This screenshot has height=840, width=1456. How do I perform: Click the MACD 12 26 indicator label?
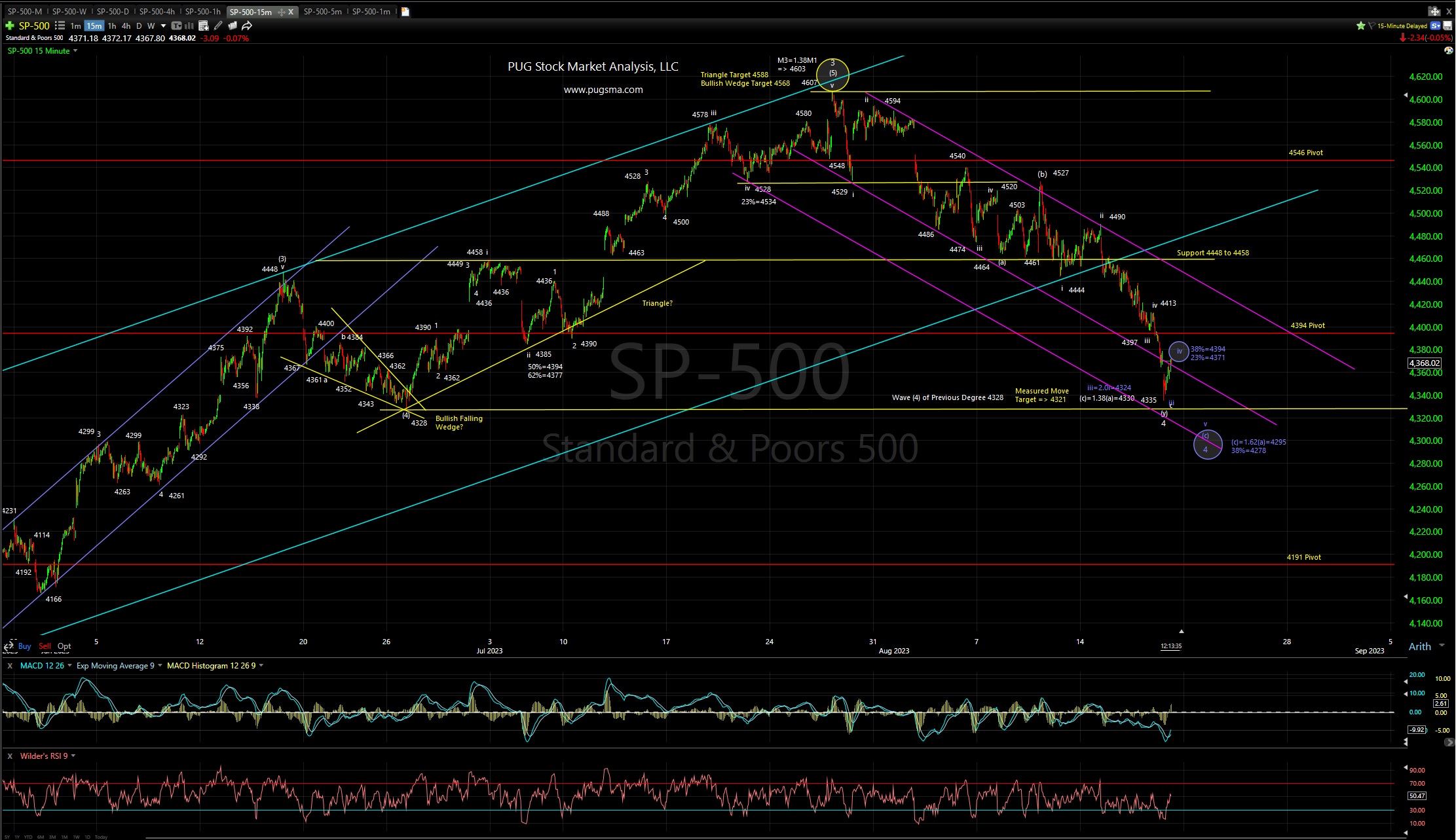click(x=42, y=665)
